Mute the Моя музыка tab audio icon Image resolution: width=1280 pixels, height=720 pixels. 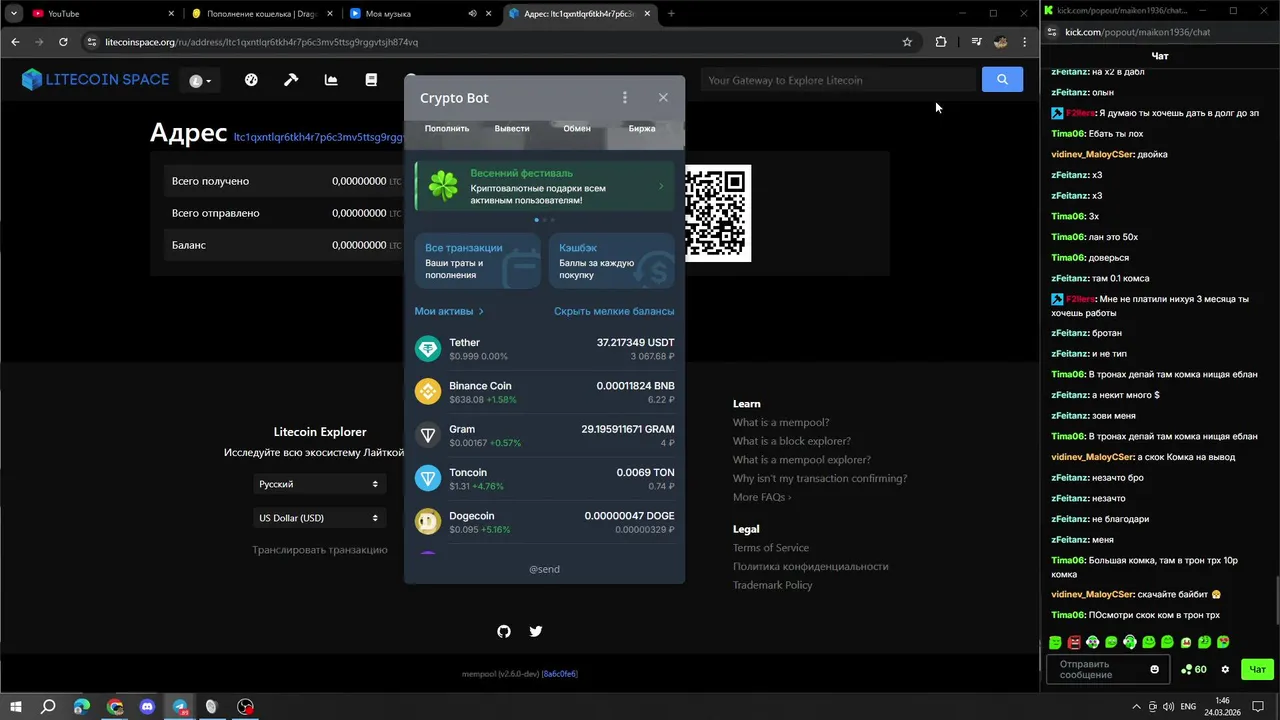[x=472, y=14]
